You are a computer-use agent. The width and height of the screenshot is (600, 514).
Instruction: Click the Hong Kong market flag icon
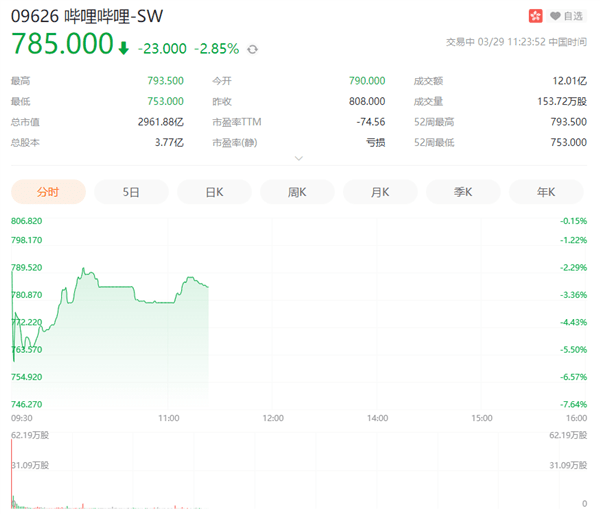(x=535, y=16)
